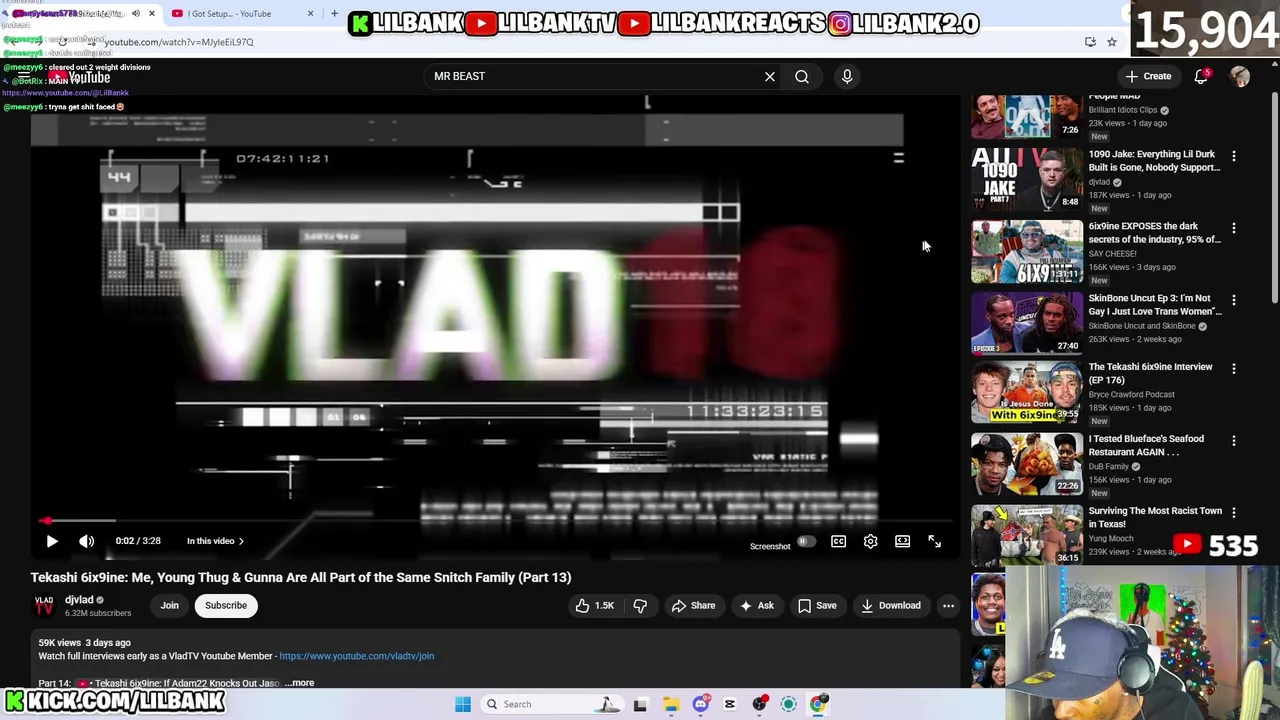This screenshot has width=1280, height=720.
Task: Open the 6ix9ine EXPOSES thumbnail
Action: [1027, 251]
